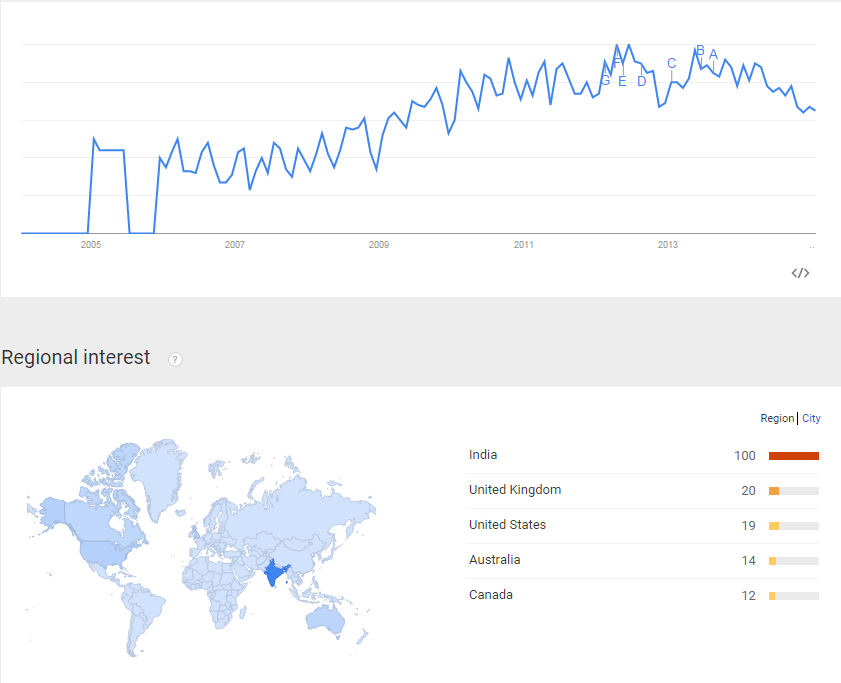841x683 pixels.
Task: Switch to the City view tab
Action: (811, 418)
